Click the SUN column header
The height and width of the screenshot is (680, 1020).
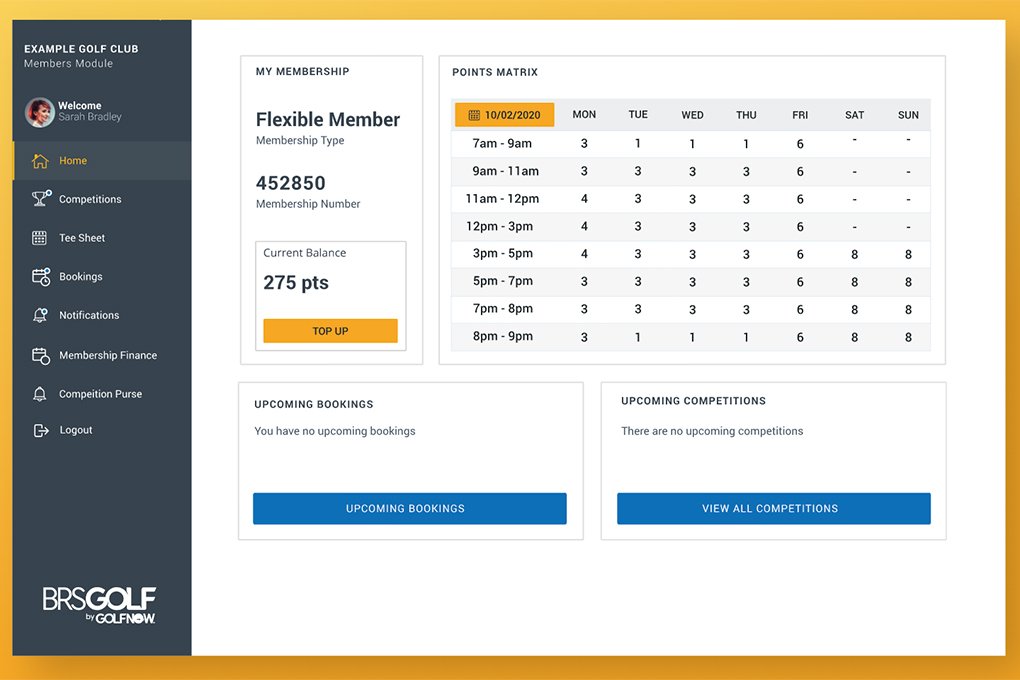pyautogui.click(x=908, y=115)
